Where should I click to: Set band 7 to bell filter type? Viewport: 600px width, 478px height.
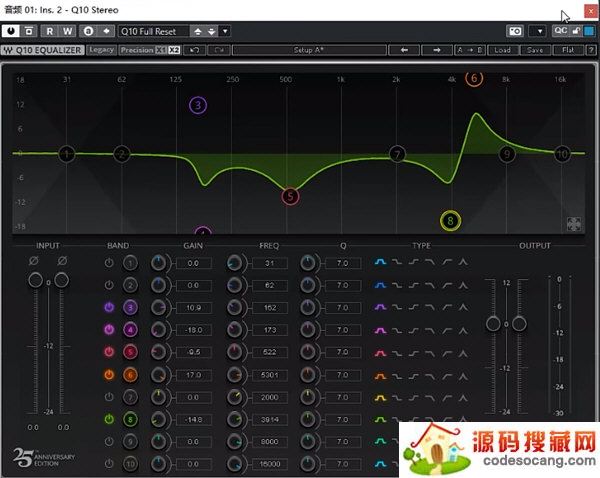tap(380, 398)
